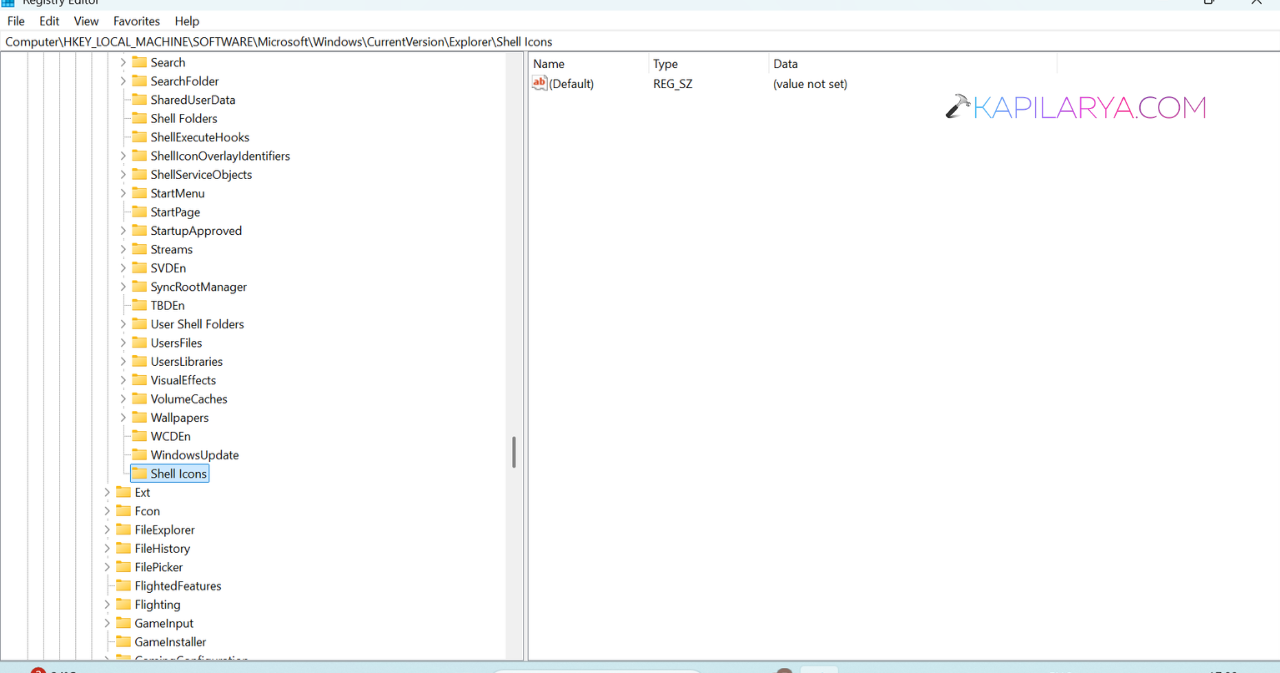Click the TBDEn folder icon
The image size is (1280, 673).
(140, 305)
